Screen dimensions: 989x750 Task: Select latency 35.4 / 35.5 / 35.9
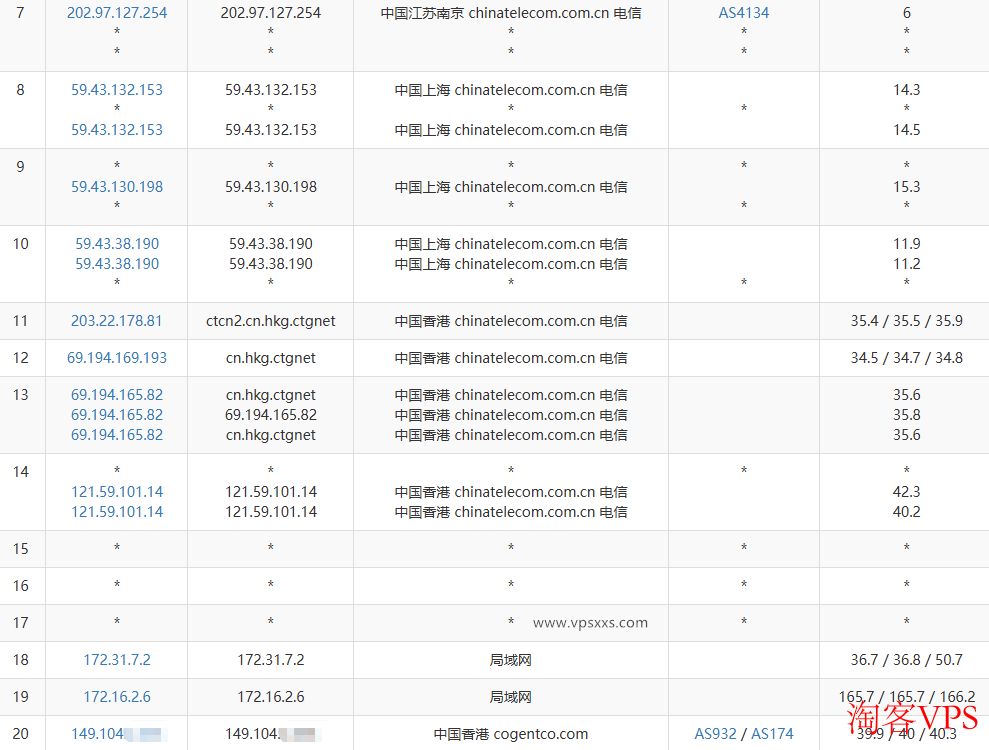906,320
